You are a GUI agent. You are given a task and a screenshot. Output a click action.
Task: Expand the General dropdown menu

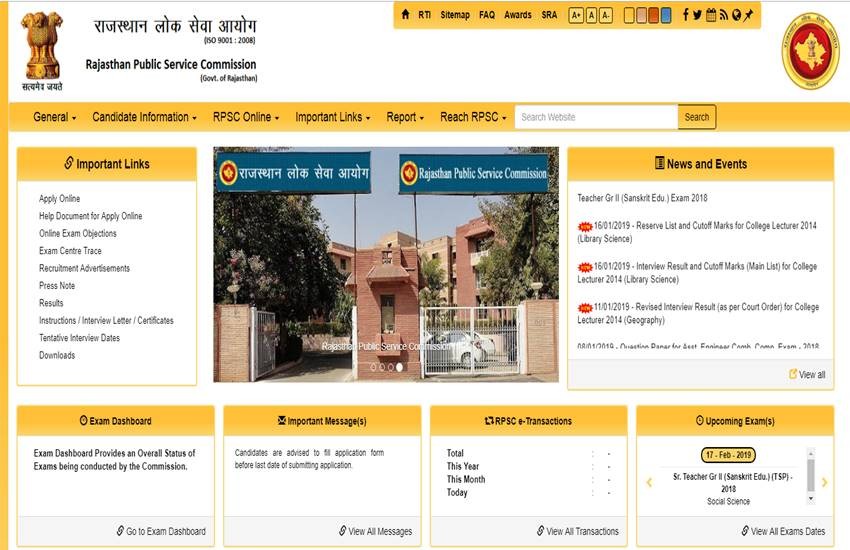[x=54, y=117]
